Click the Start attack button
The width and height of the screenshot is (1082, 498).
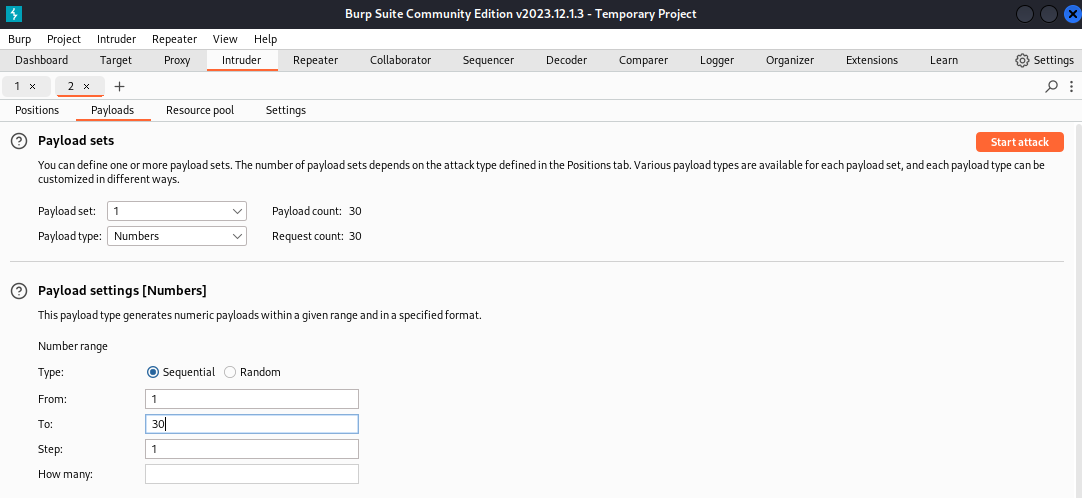click(1020, 142)
